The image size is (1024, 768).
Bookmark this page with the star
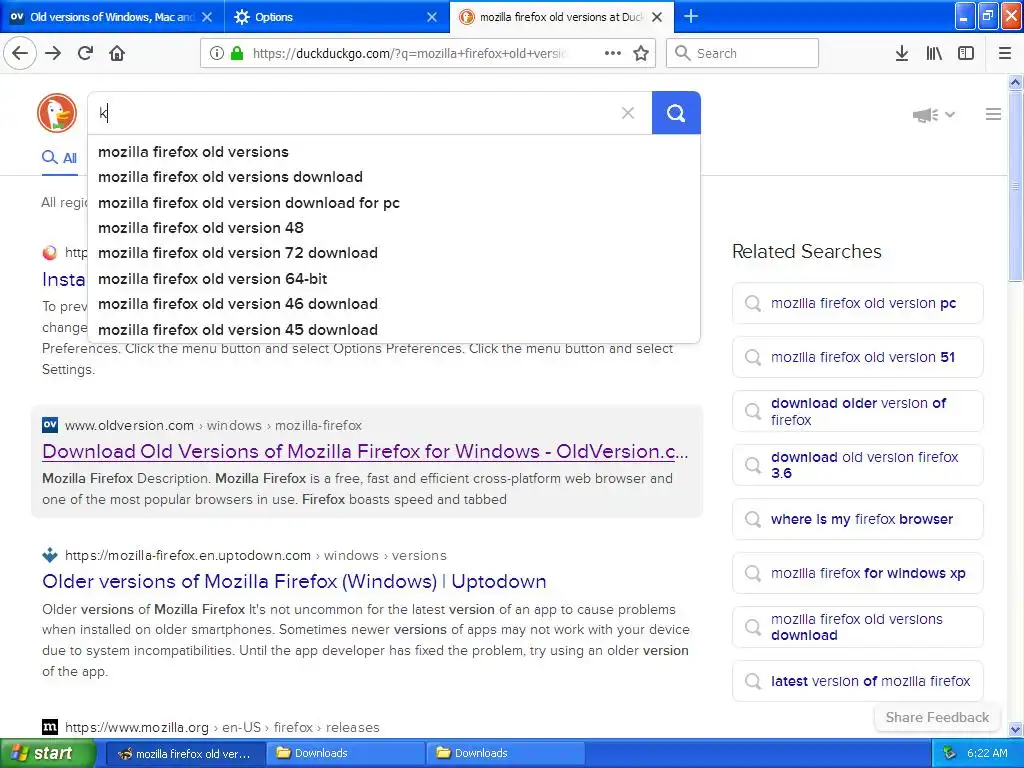[641, 53]
